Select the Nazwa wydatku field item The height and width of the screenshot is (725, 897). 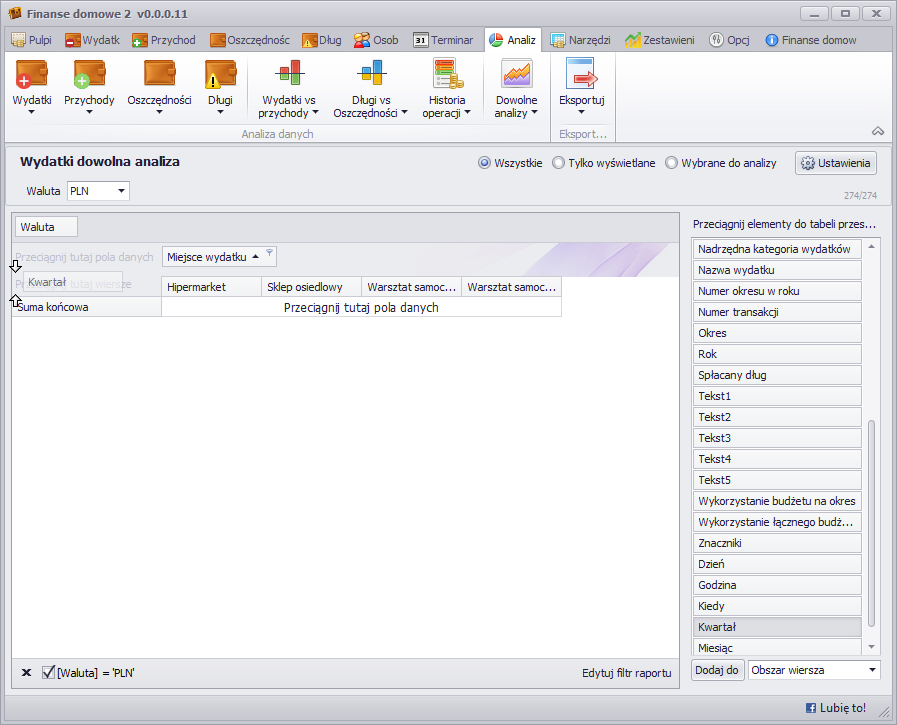coord(777,270)
